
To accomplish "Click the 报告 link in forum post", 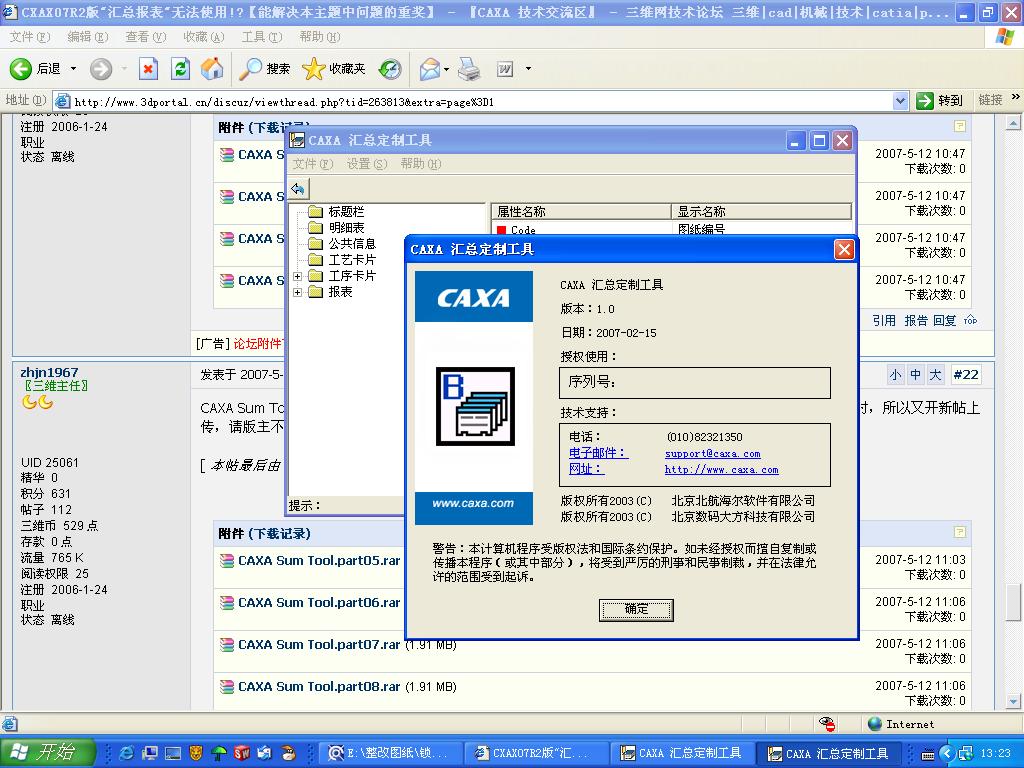I will point(916,320).
